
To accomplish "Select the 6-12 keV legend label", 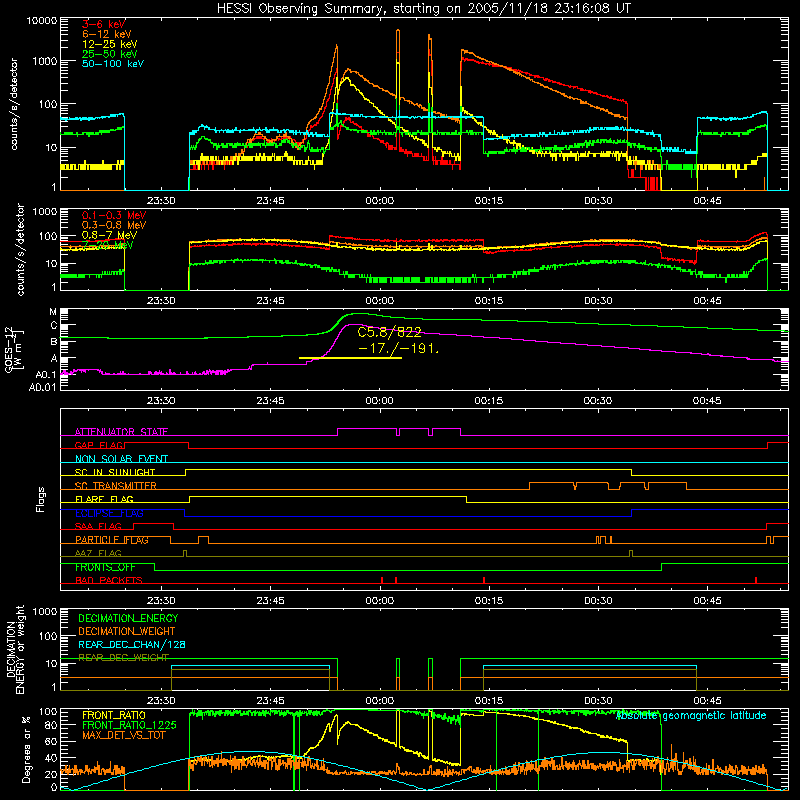I will click(107, 34).
